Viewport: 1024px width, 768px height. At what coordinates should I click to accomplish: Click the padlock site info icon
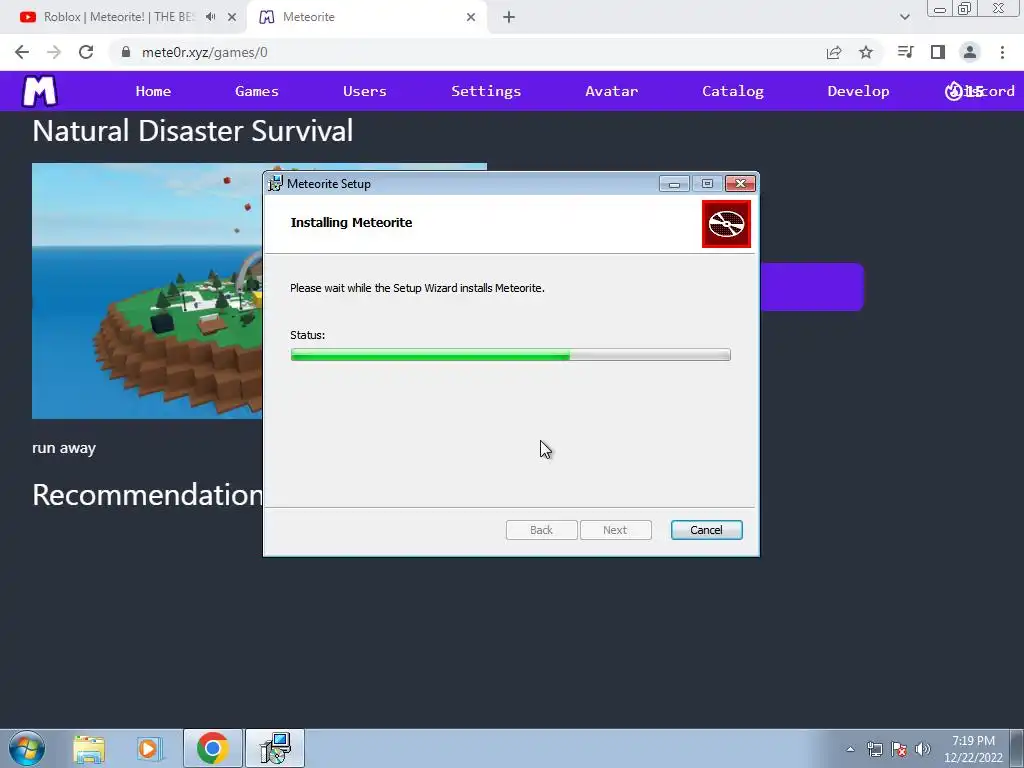(126, 52)
